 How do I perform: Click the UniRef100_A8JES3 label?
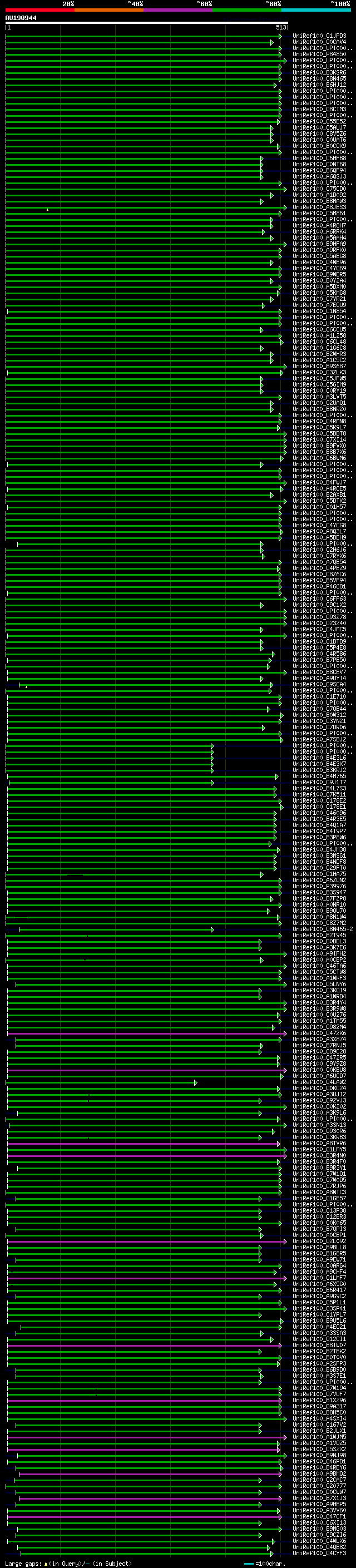coord(319,207)
